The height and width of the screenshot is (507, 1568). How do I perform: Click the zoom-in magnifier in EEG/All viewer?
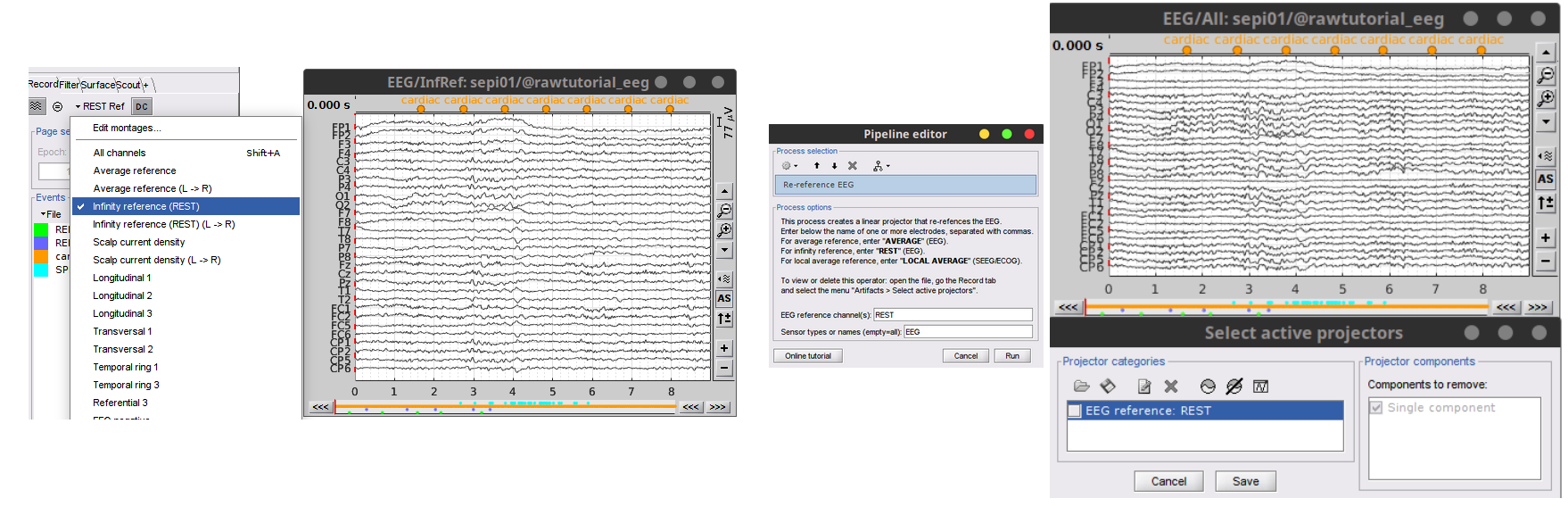point(1546,99)
